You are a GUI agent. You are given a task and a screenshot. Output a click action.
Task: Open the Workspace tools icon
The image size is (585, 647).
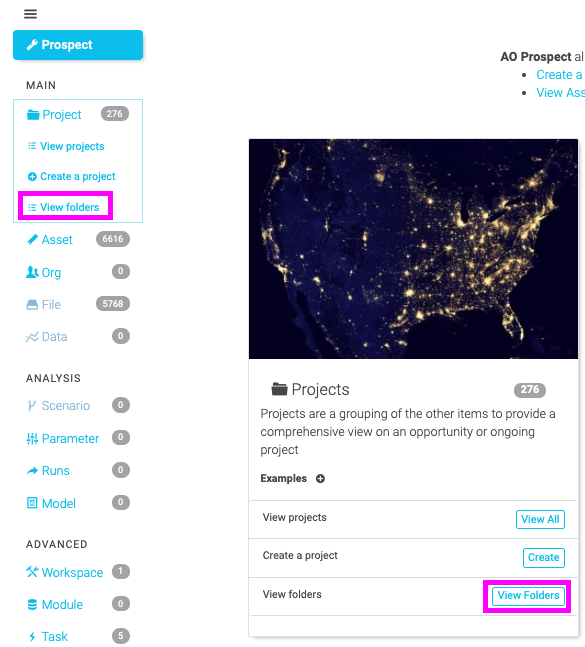click(32, 572)
